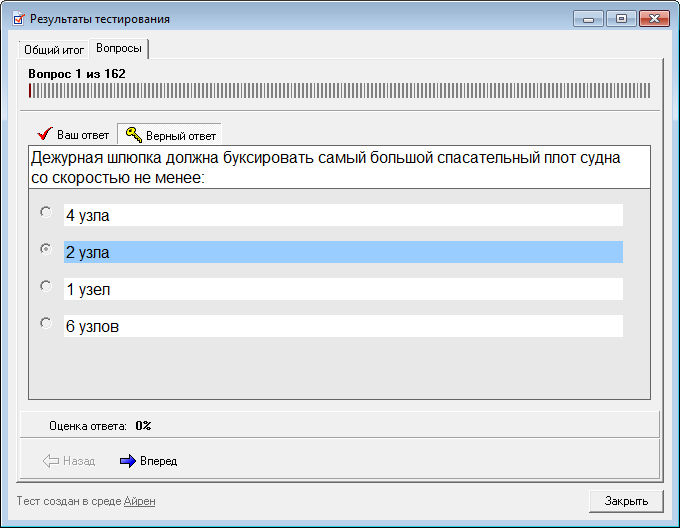Maximize the results window
The image size is (680, 528).
point(621,19)
